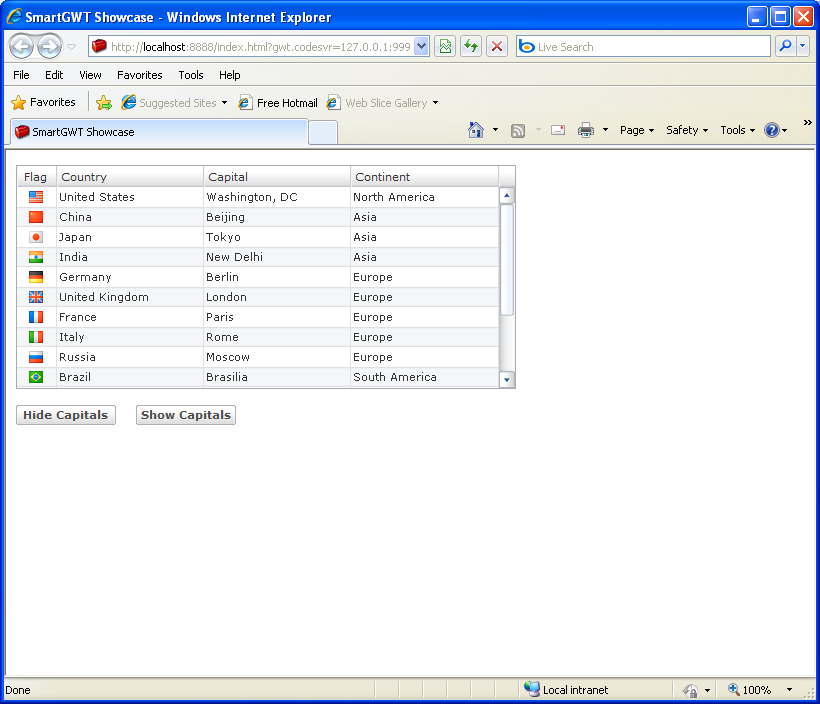Click the Local intranet zone icon

pos(532,689)
